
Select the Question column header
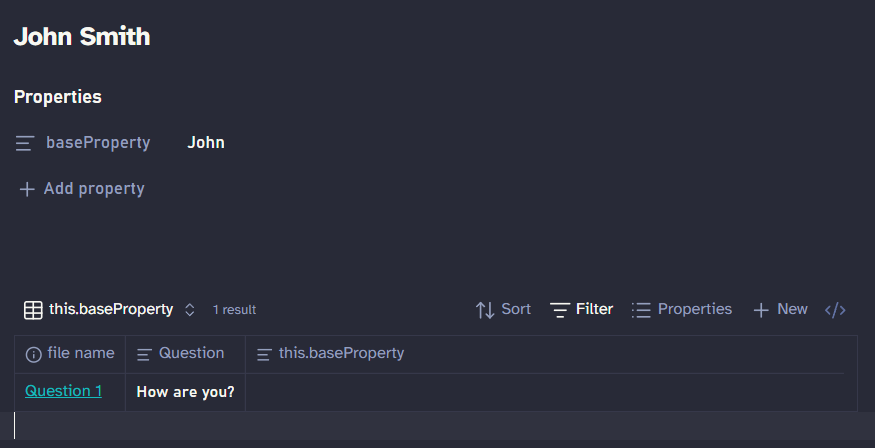tap(191, 354)
